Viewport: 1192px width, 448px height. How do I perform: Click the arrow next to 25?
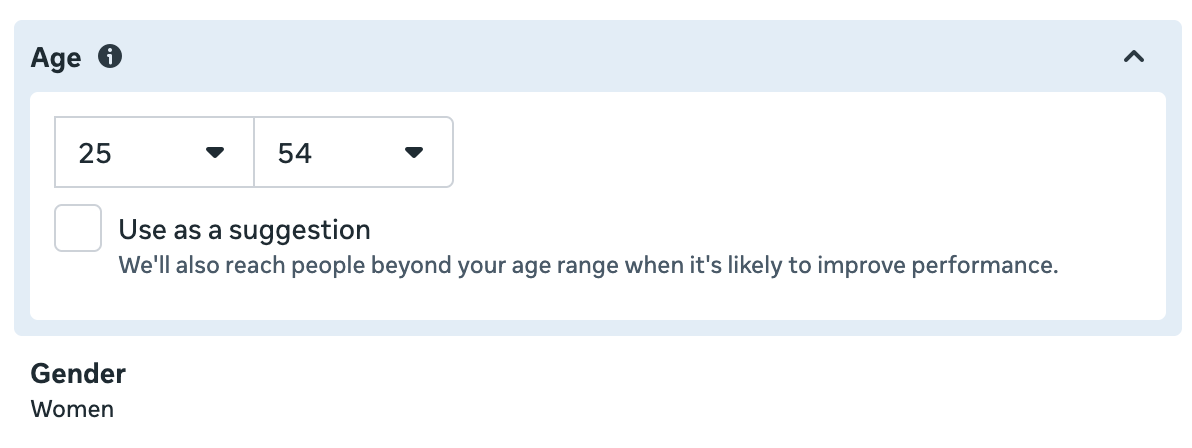point(215,153)
